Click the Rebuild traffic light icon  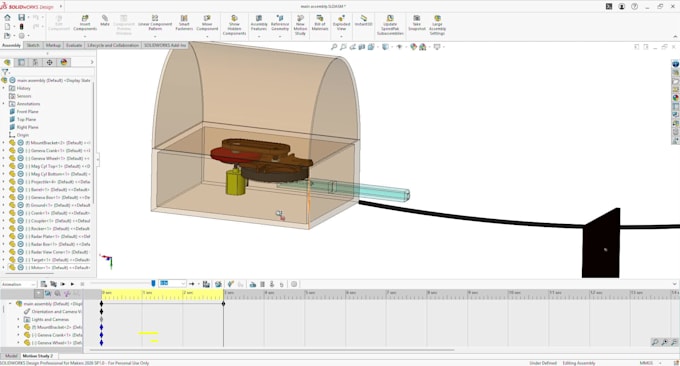click(21, 26)
